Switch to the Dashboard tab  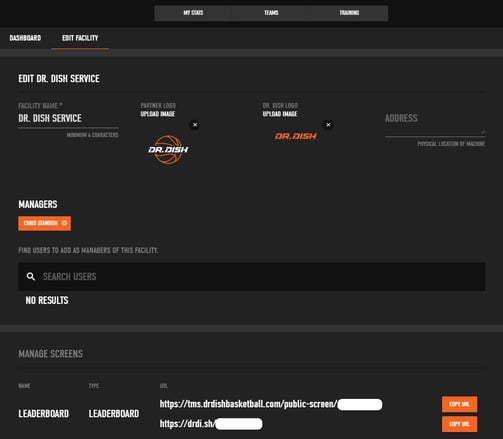tap(25, 38)
